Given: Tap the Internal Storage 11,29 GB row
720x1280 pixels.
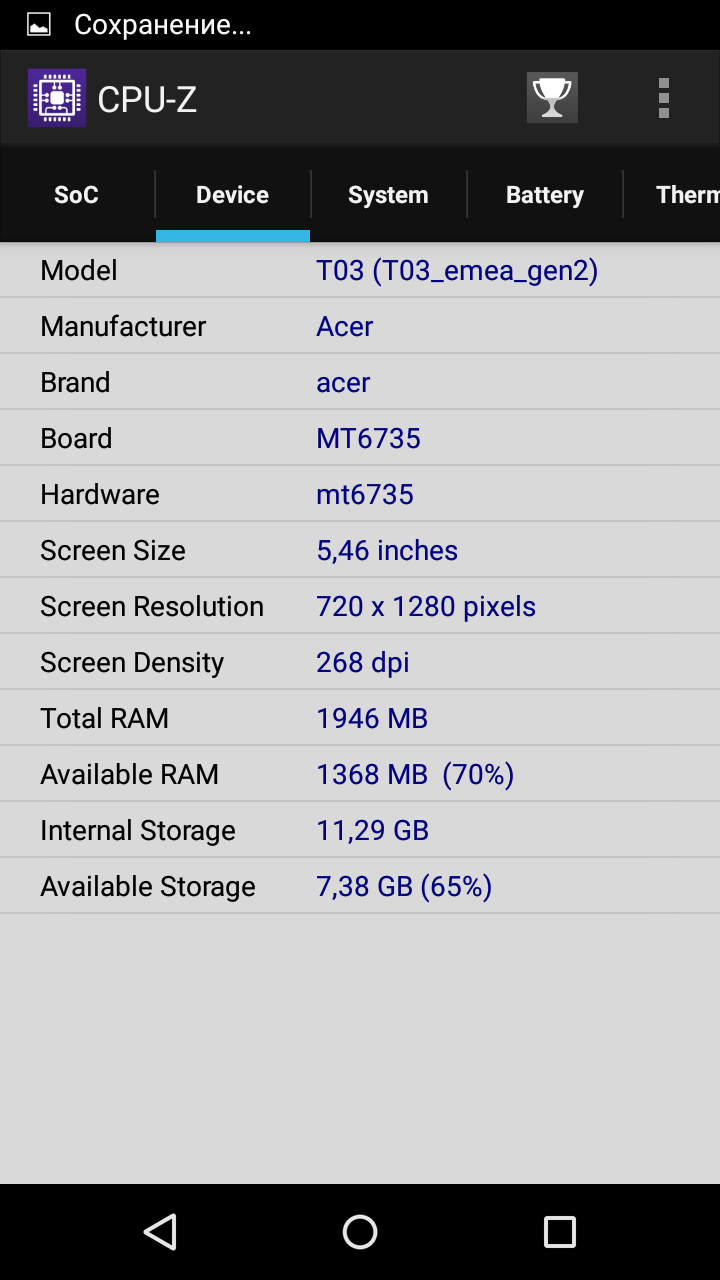Looking at the screenshot, I should coord(360,831).
